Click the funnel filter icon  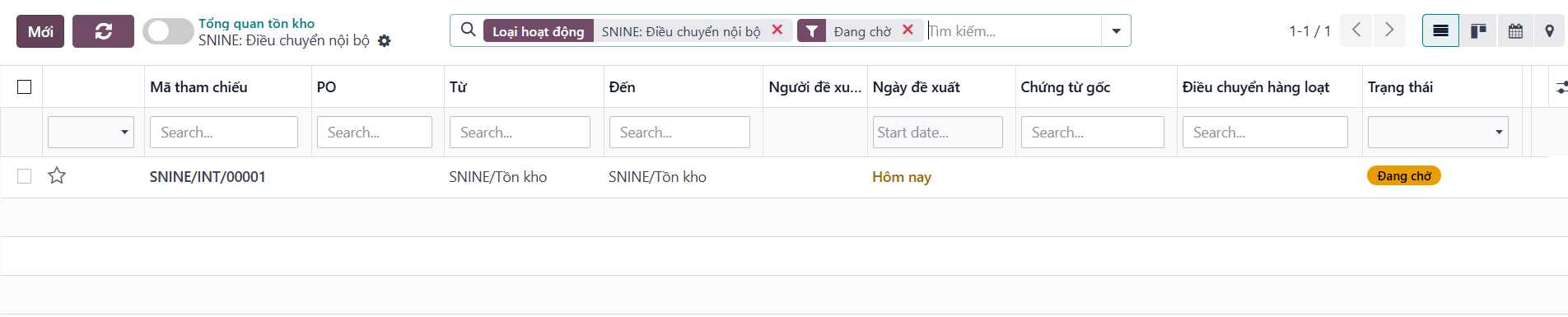point(811,31)
